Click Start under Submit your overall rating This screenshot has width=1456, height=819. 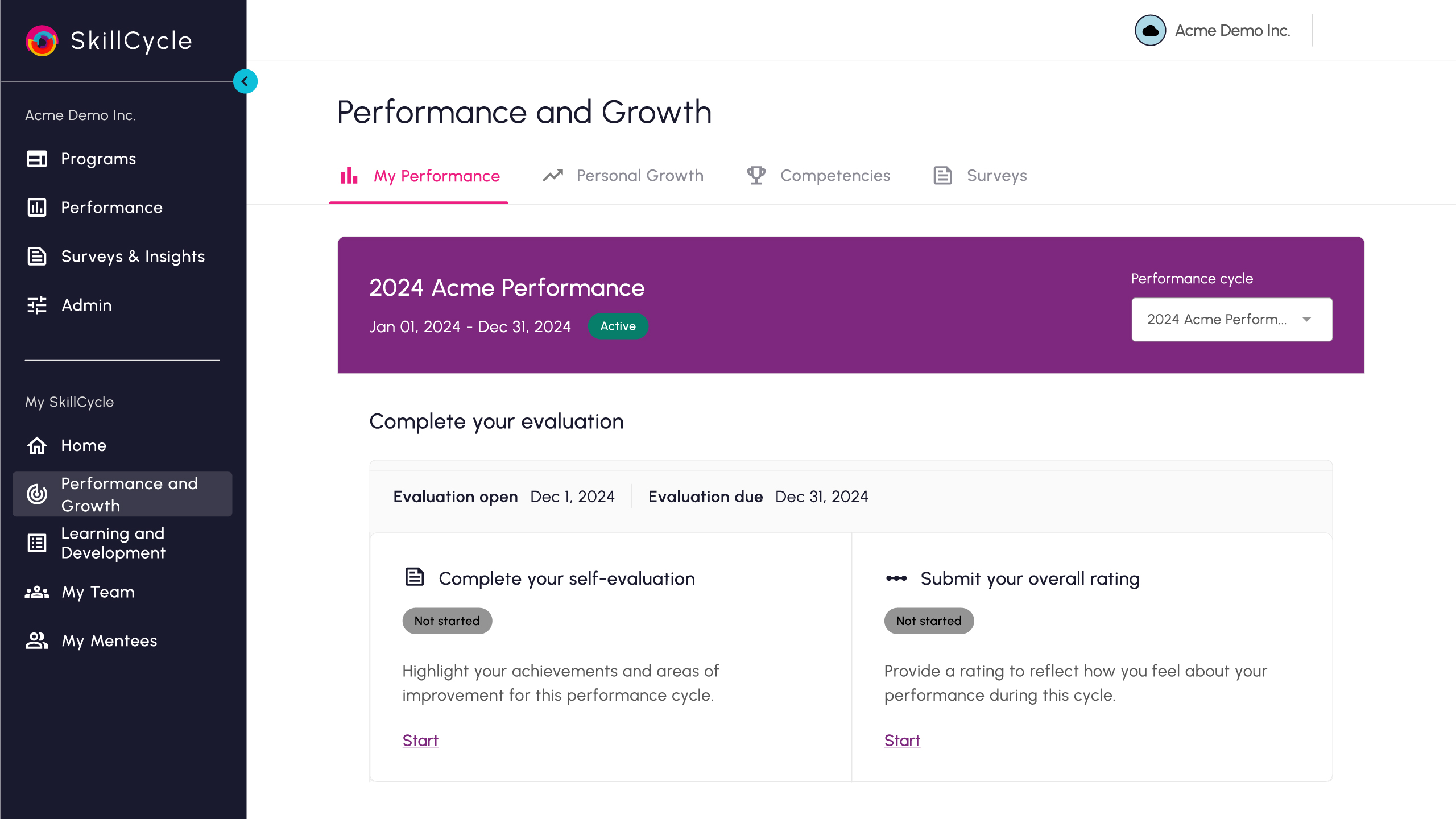pos(902,741)
